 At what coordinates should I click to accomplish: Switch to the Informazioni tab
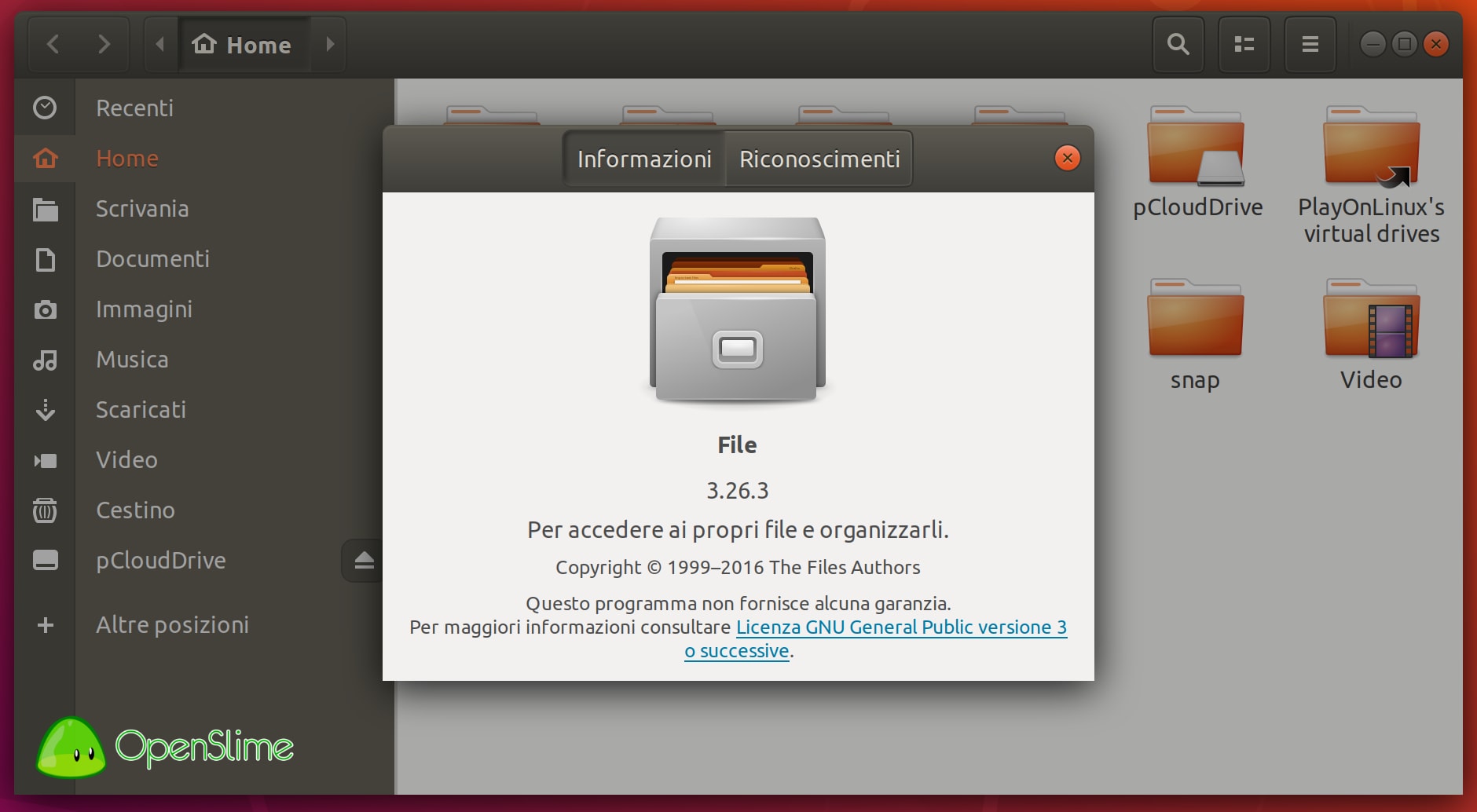644,159
